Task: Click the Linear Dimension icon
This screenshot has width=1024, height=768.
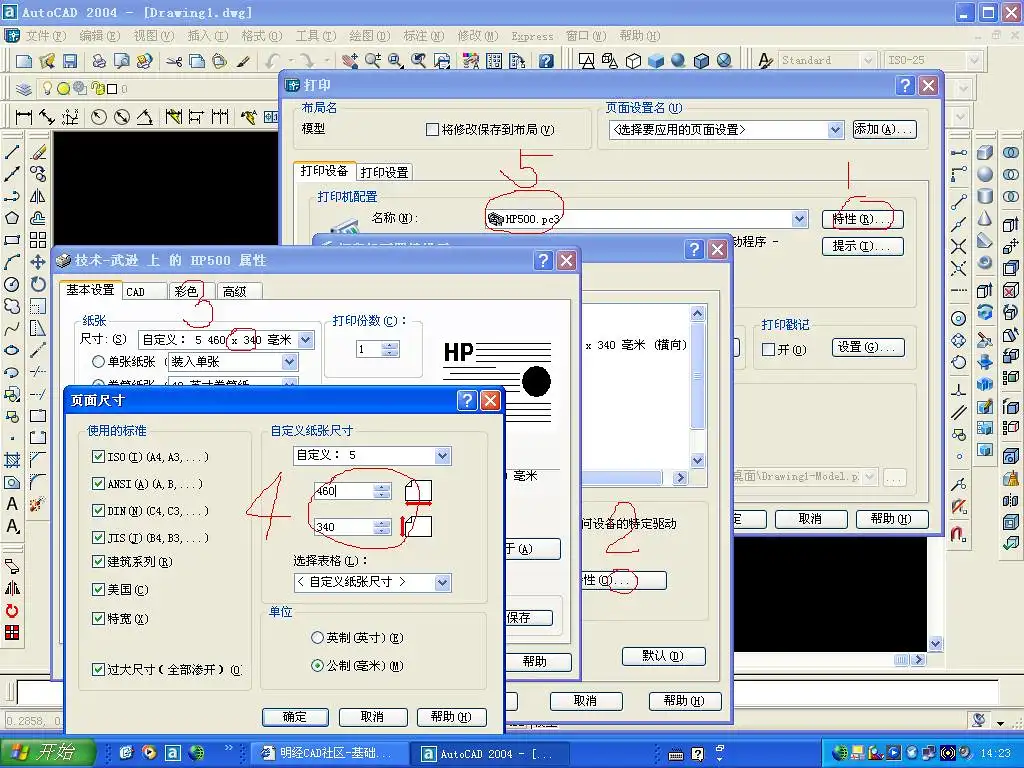Action: pyautogui.click(x=24, y=117)
